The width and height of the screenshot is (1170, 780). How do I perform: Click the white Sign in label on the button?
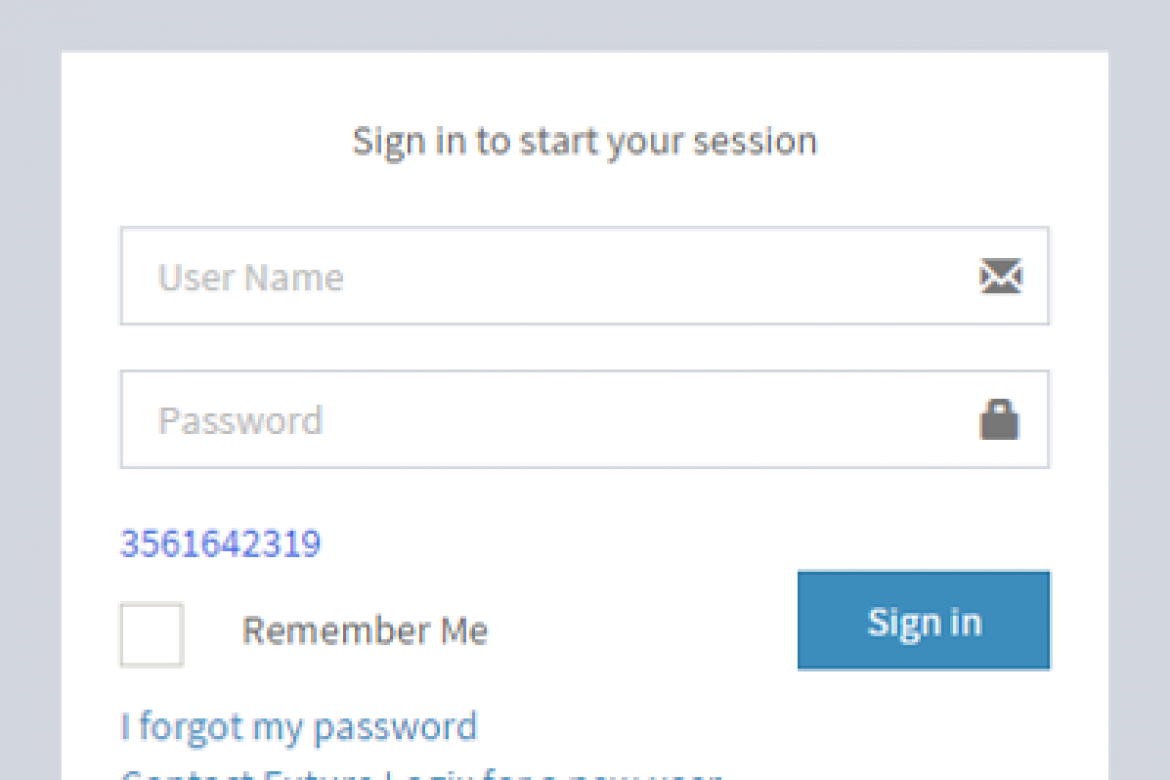coord(924,622)
